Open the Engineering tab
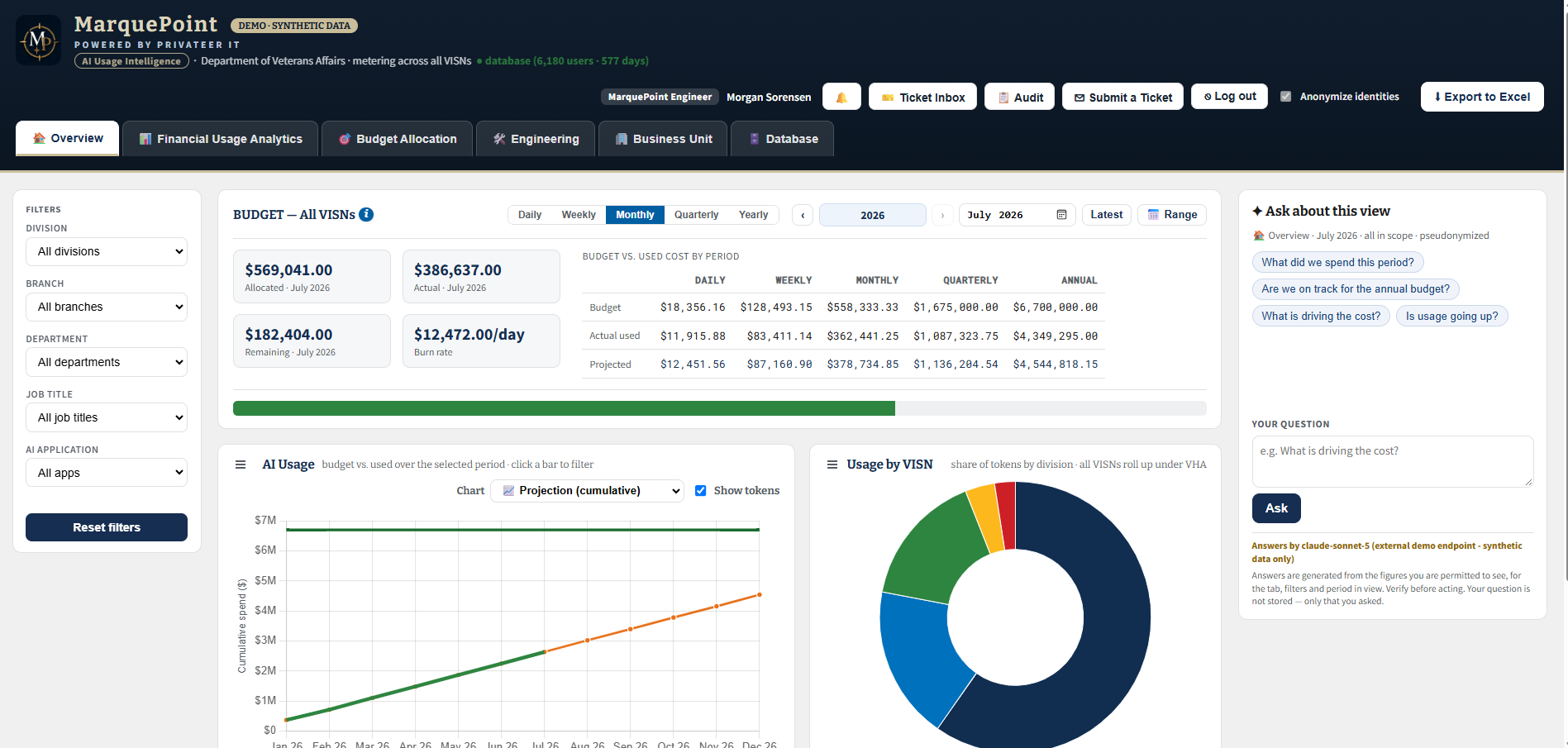Image resolution: width=1568 pixels, height=748 pixels. pos(536,139)
